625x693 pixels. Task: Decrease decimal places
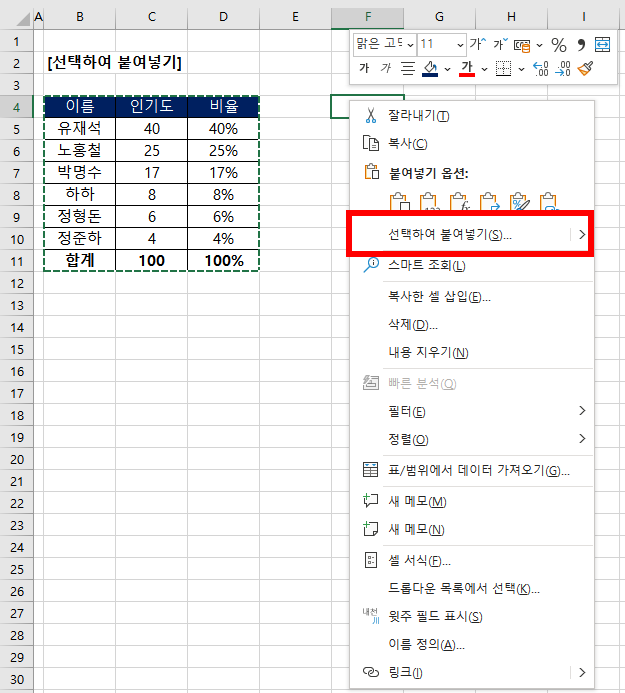click(x=563, y=69)
